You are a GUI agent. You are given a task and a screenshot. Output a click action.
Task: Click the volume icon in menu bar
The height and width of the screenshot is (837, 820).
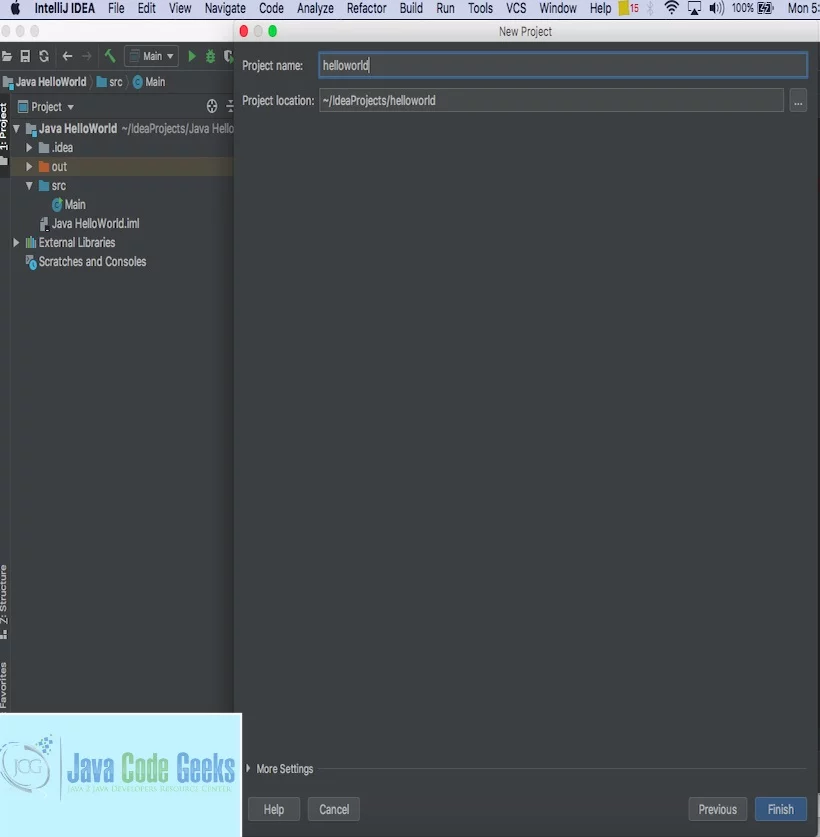pos(716,8)
